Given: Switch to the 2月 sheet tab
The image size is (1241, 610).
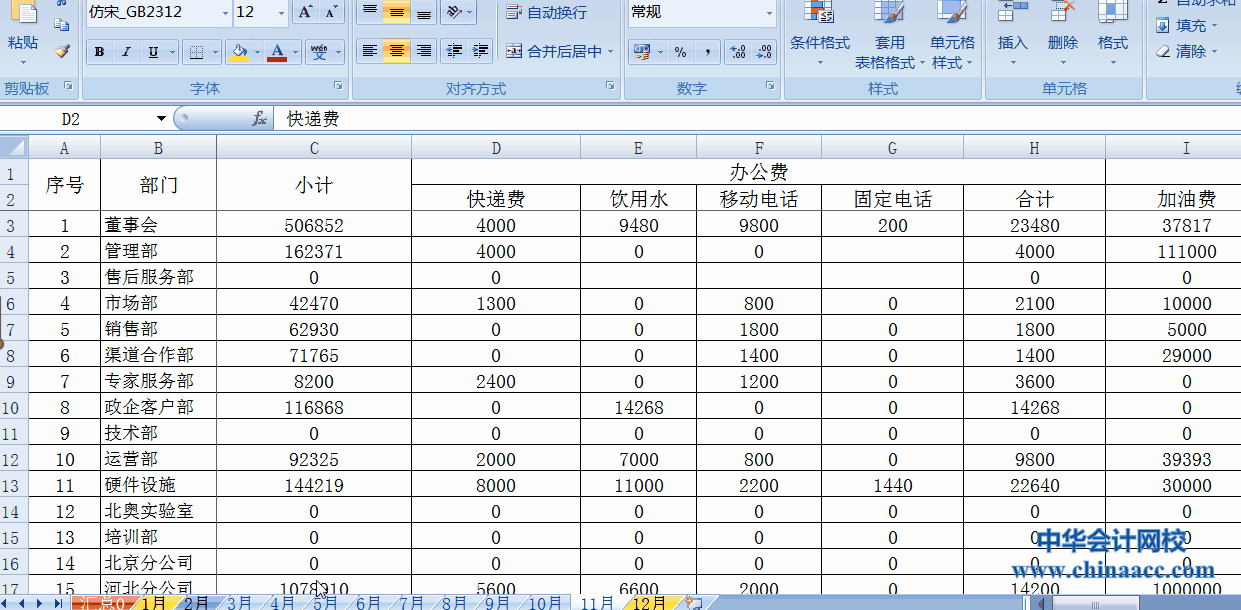Looking at the screenshot, I should click(196, 603).
